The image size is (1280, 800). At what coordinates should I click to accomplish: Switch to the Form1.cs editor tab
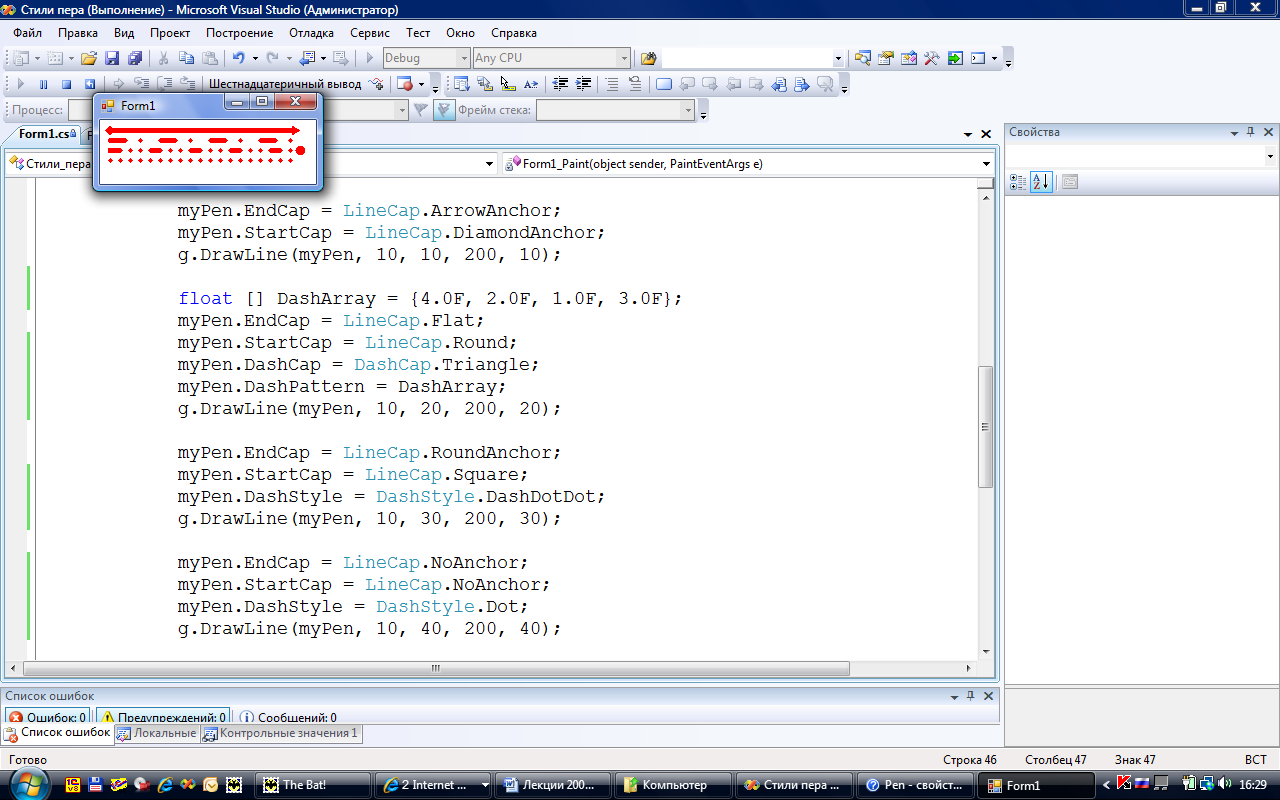point(44,134)
